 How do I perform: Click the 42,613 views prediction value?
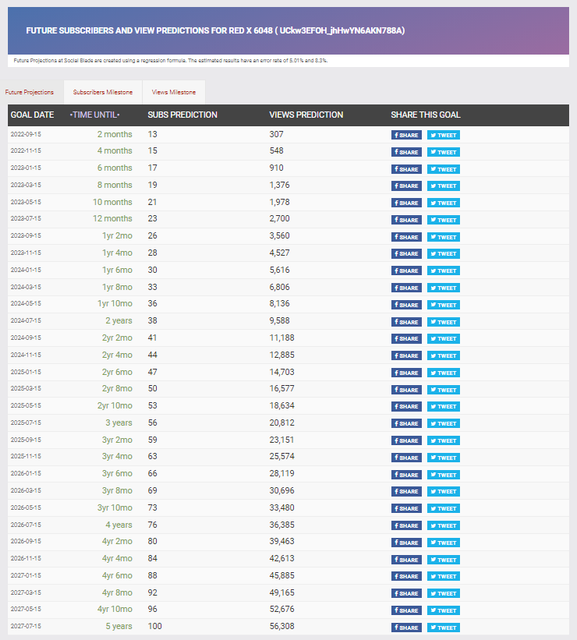tap(282, 558)
